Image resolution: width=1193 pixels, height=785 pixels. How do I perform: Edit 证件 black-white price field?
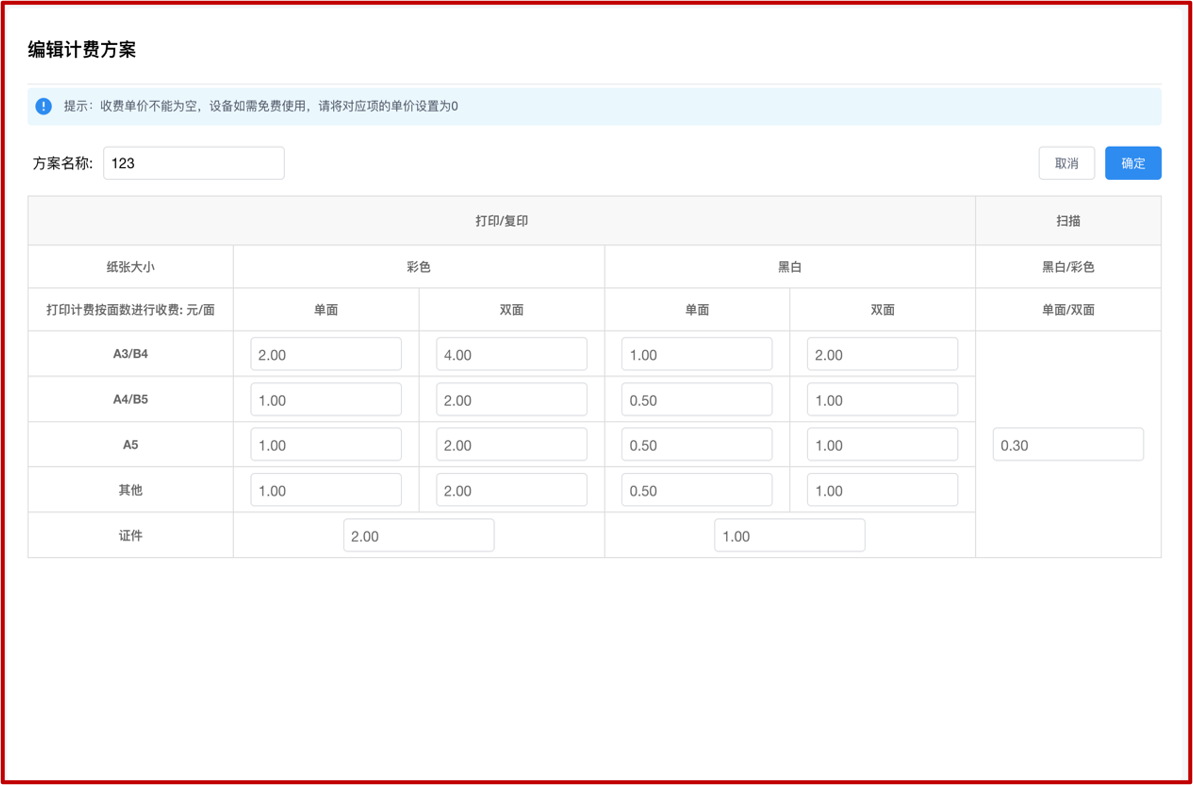coord(789,536)
